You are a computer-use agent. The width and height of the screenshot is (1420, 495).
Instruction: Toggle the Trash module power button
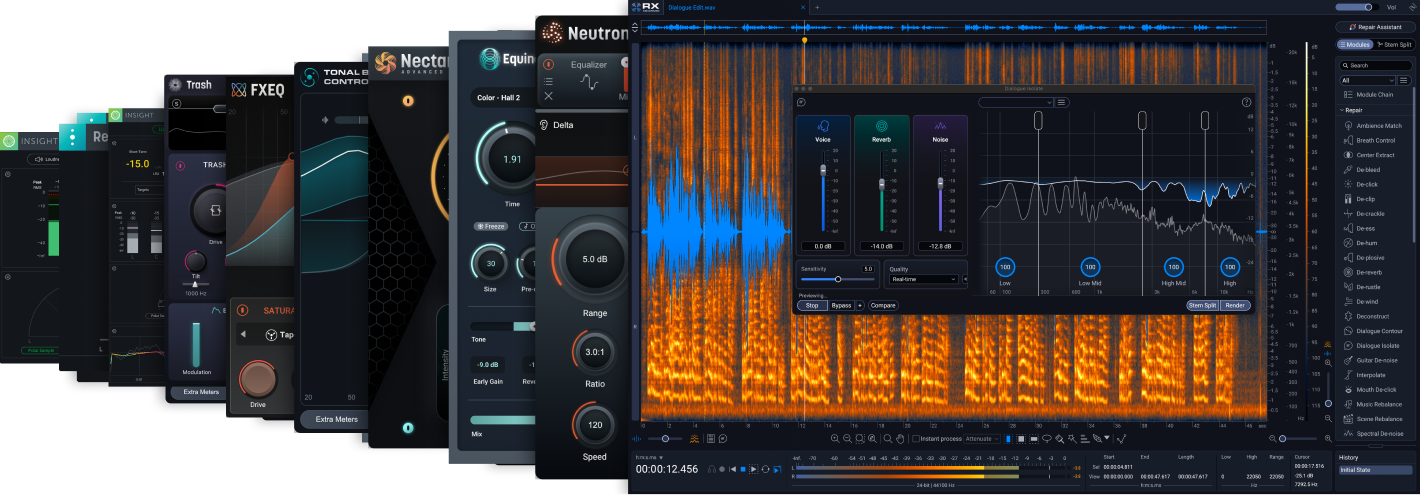[180, 166]
